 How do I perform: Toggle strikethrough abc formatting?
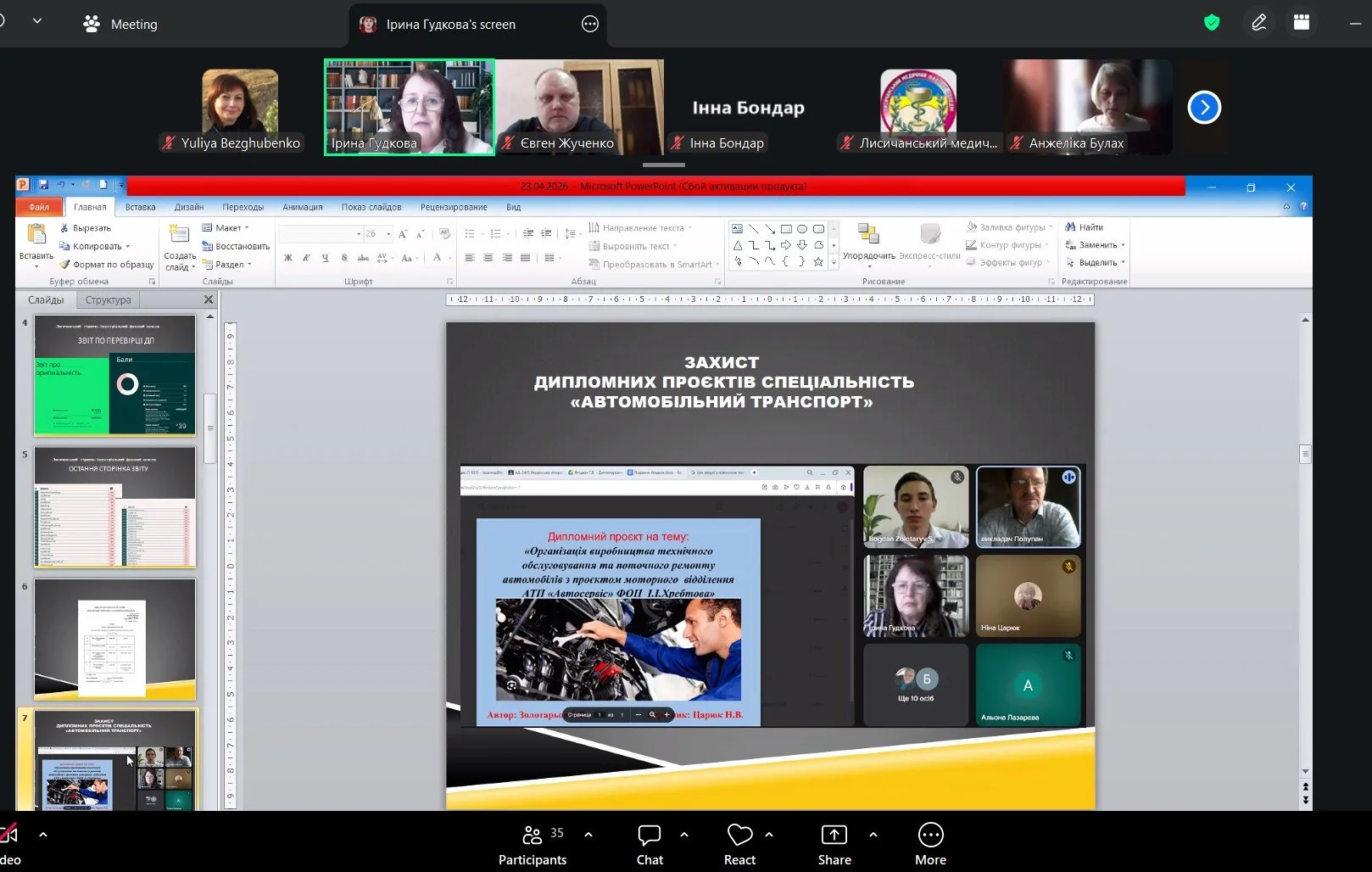coord(363,258)
